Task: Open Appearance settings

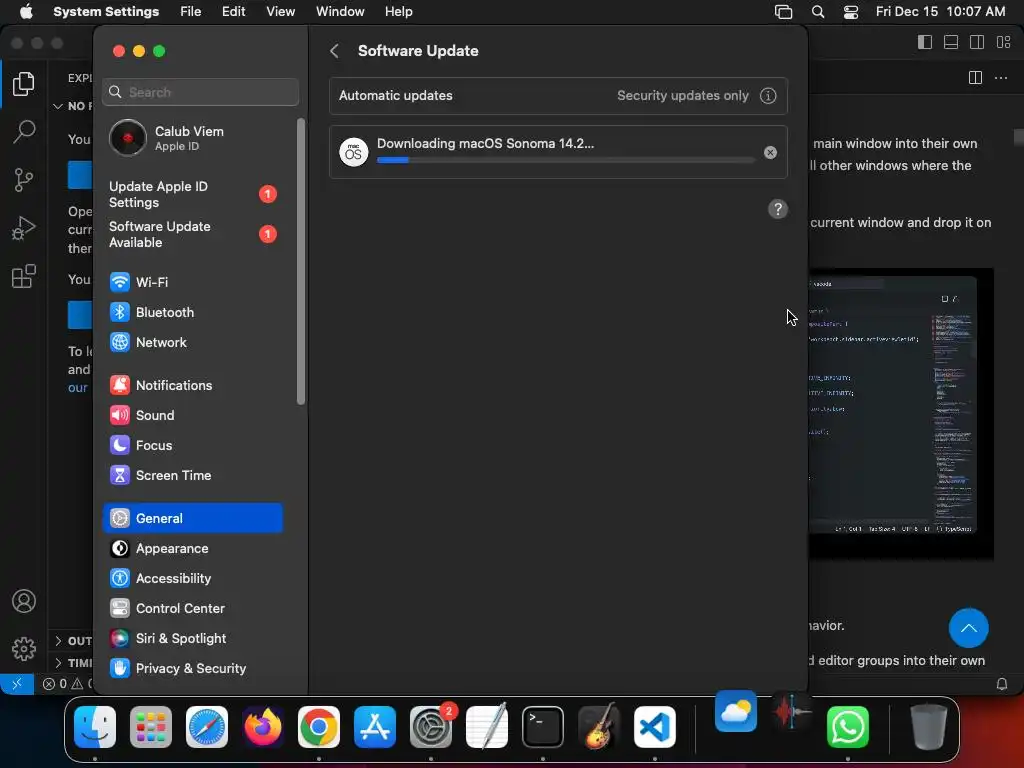Action: pyautogui.click(x=193, y=549)
